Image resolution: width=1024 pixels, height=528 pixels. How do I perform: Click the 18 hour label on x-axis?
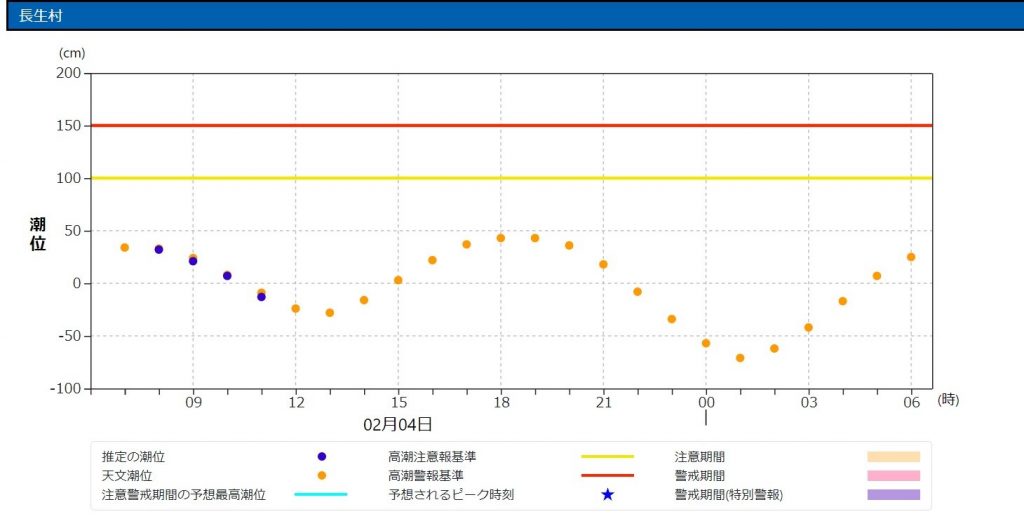click(x=501, y=403)
